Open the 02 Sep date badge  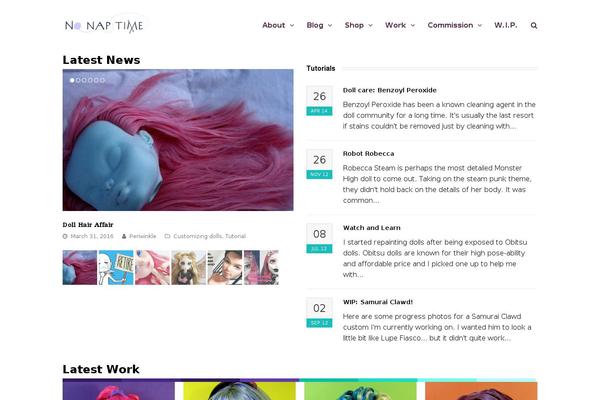[x=319, y=313]
